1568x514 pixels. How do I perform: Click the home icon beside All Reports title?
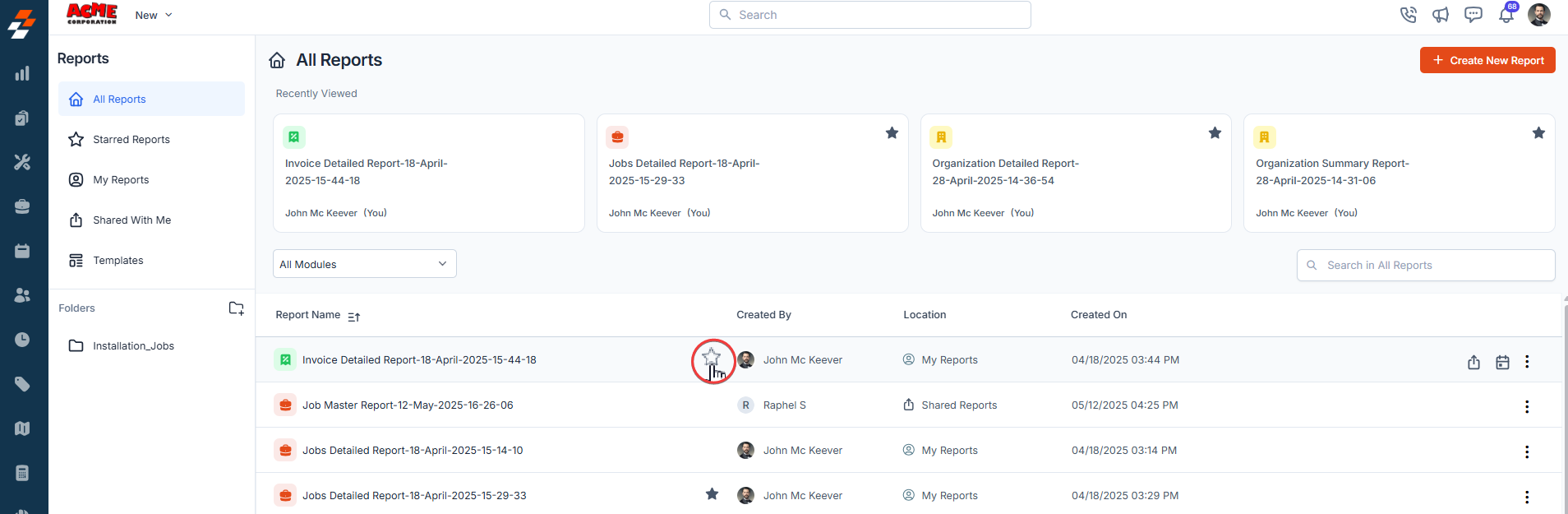coord(277,60)
